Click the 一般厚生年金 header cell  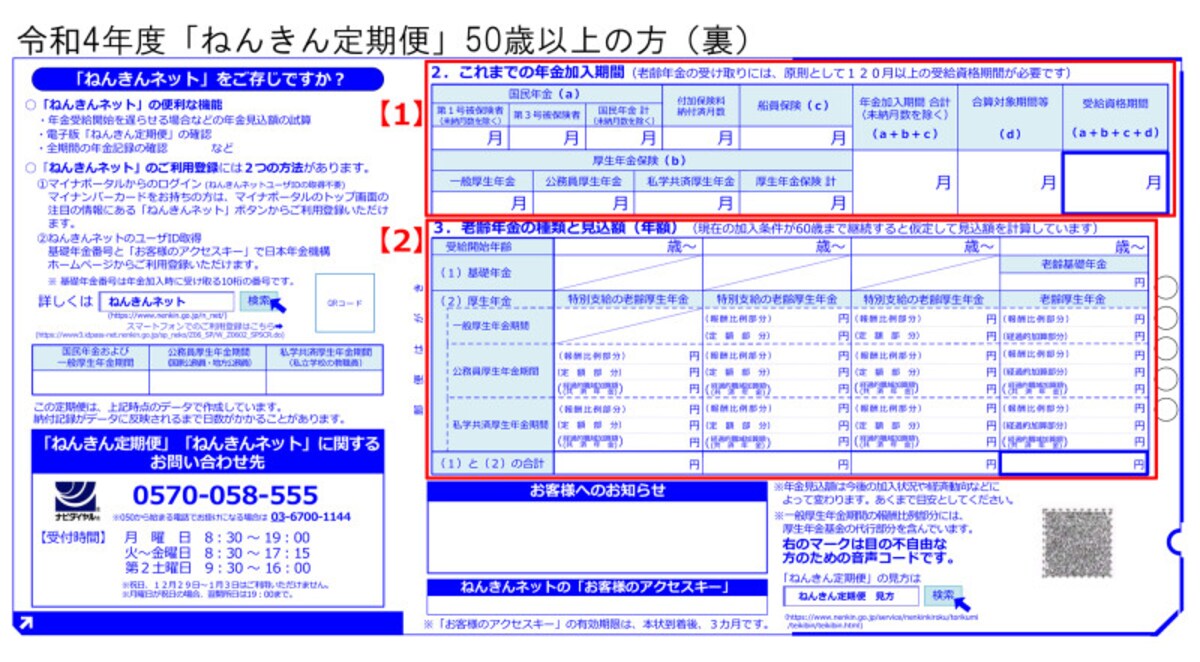[484, 181]
